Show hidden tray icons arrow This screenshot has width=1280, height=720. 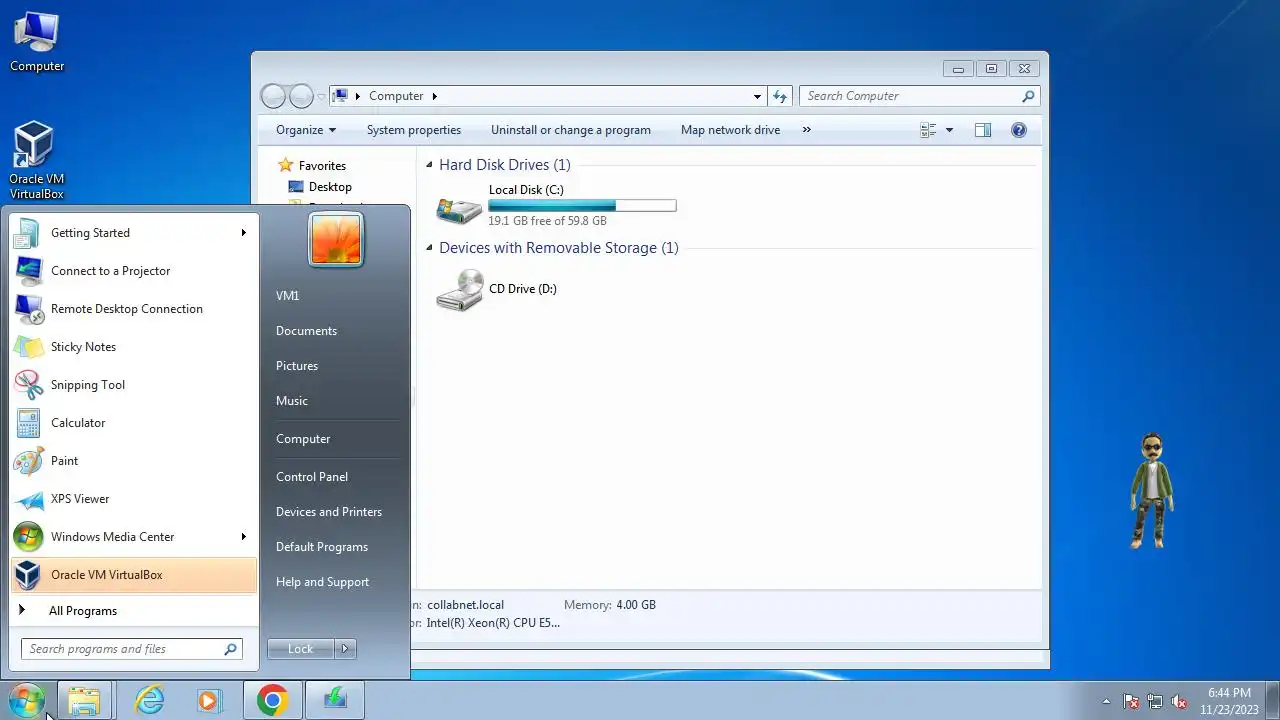tap(1106, 701)
